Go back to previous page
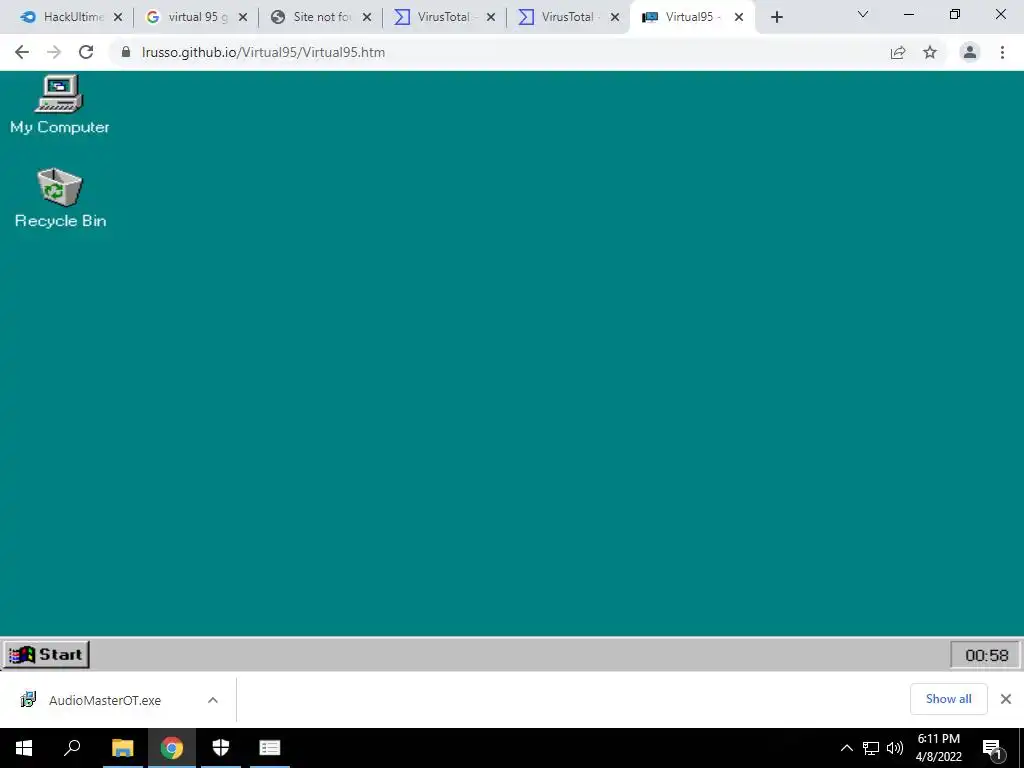1024x768 pixels. point(22,52)
